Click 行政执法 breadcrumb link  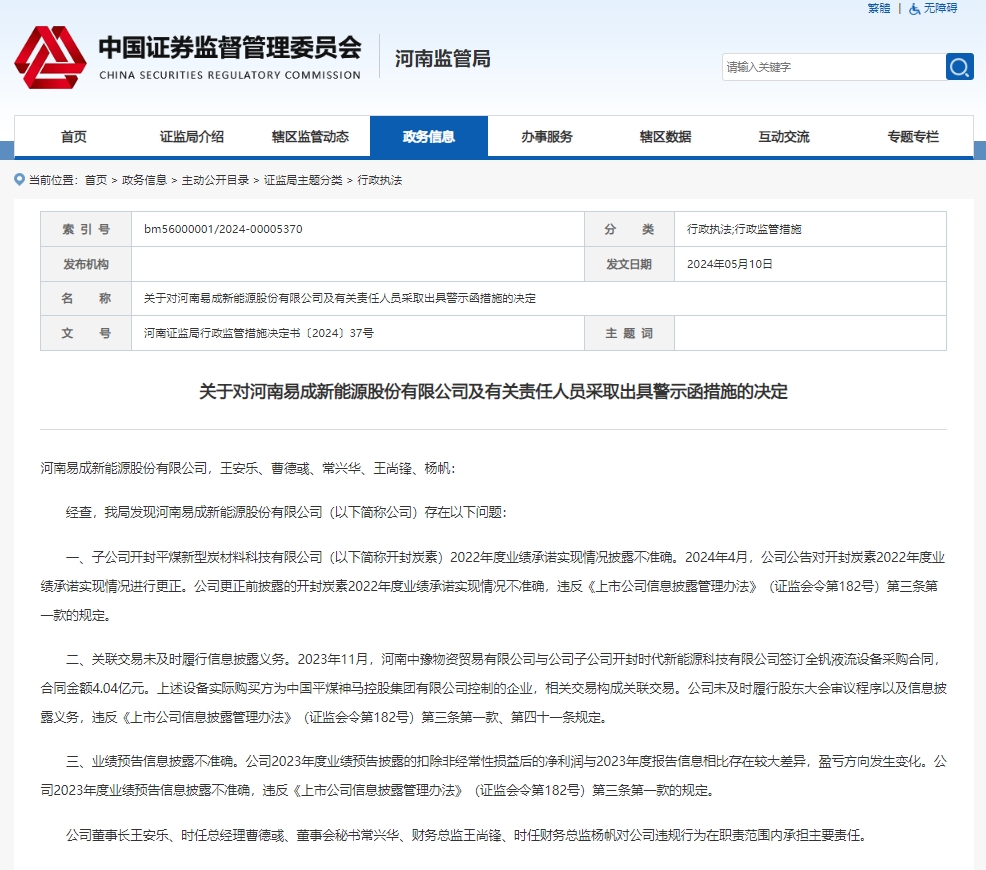[x=379, y=180]
